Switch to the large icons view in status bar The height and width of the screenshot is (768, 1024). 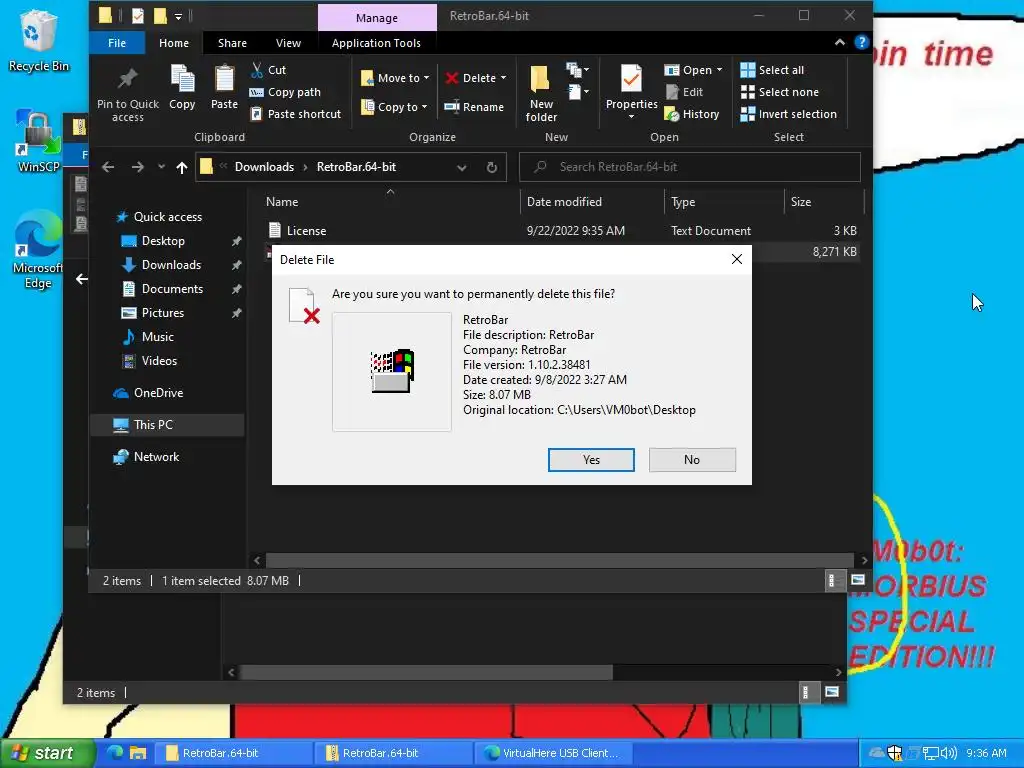pyautogui.click(x=857, y=580)
